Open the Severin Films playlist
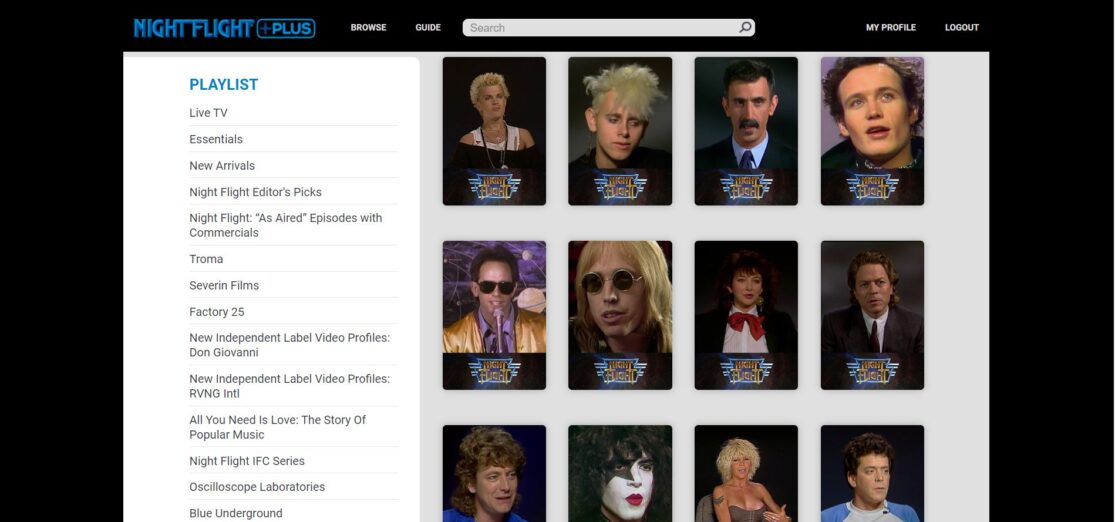The image size is (1115, 522). (x=224, y=285)
